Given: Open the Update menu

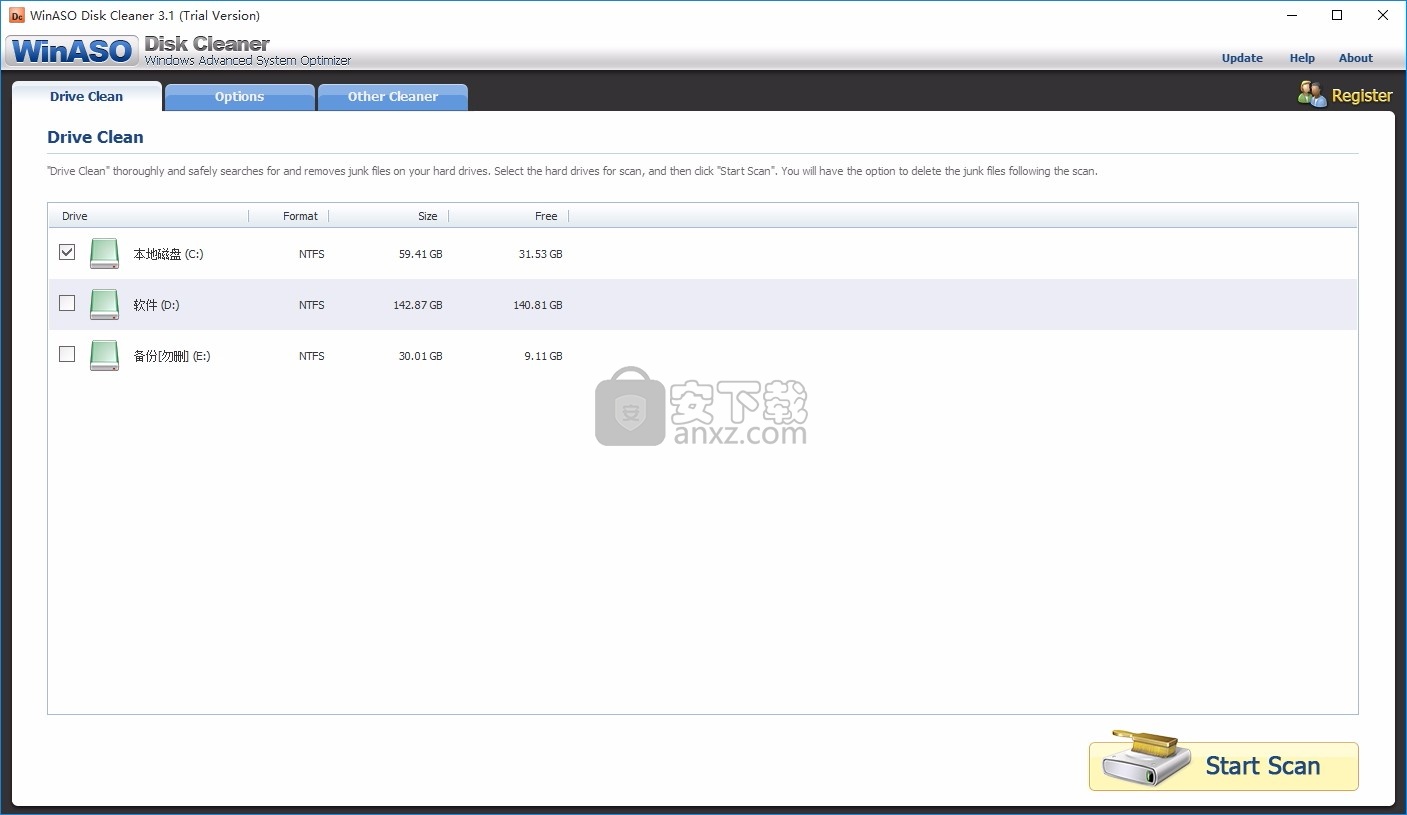Looking at the screenshot, I should 1242,58.
